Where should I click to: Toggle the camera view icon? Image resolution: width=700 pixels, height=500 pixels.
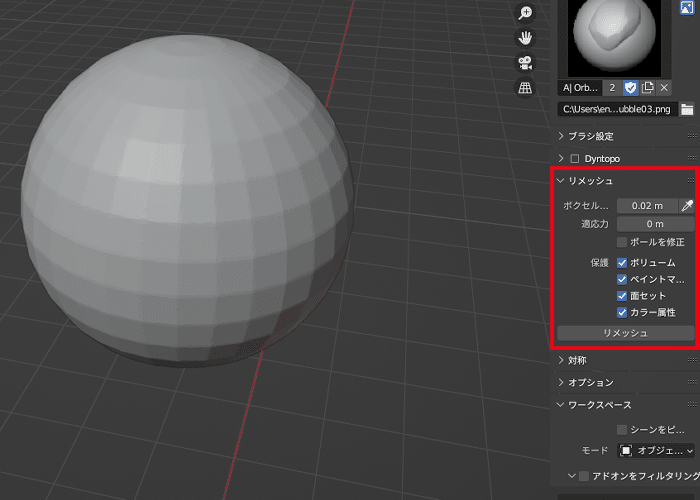tap(525, 63)
